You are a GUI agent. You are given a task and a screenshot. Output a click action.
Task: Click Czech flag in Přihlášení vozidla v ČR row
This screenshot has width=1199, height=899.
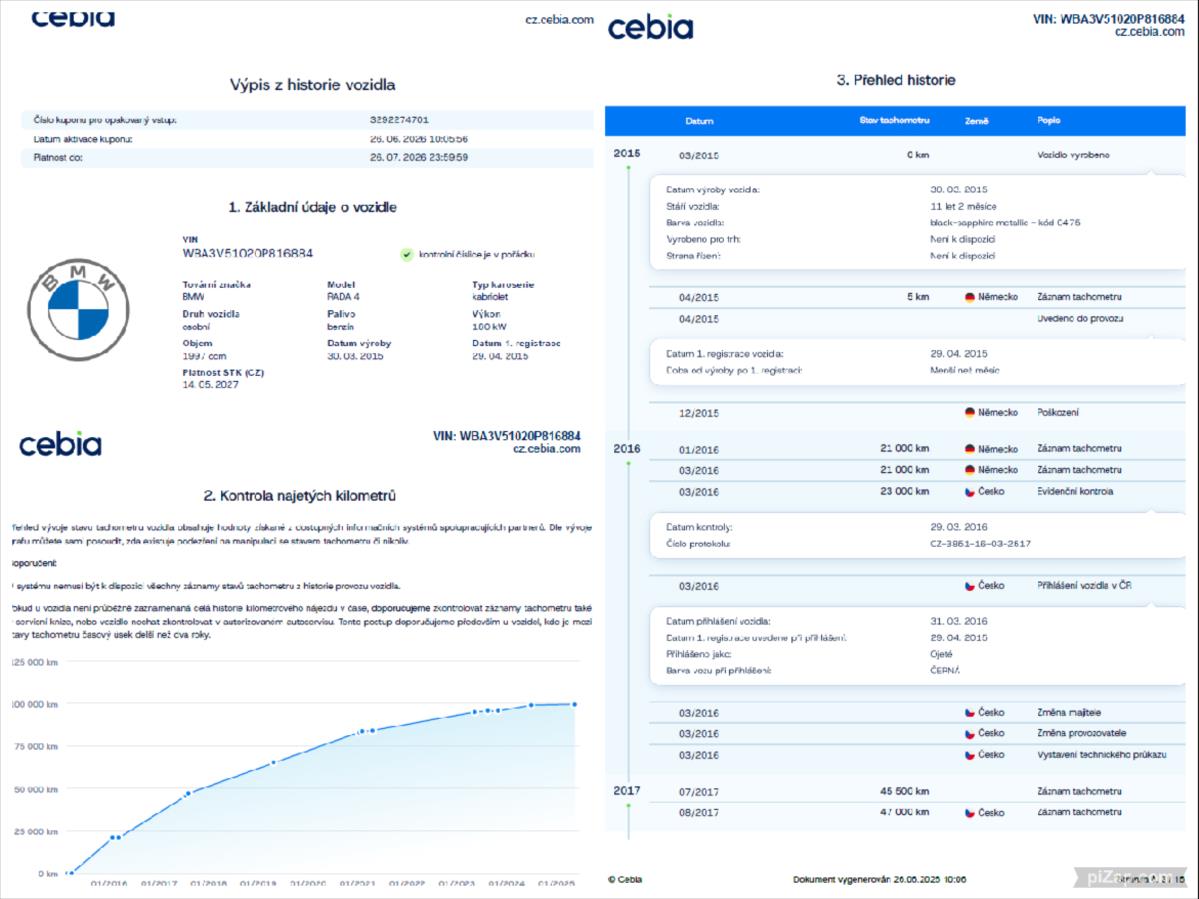pos(970,586)
